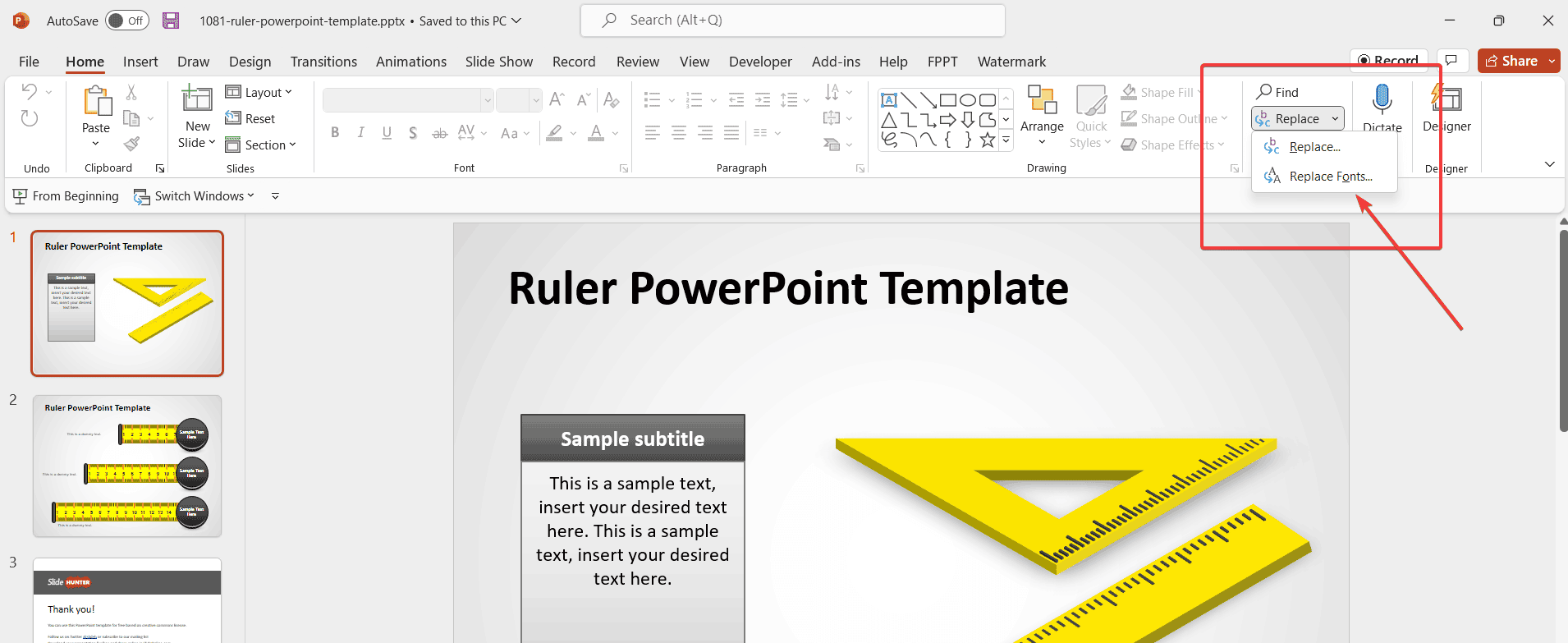
Task: Click the Share button
Action: pyautogui.click(x=1511, y=61)
